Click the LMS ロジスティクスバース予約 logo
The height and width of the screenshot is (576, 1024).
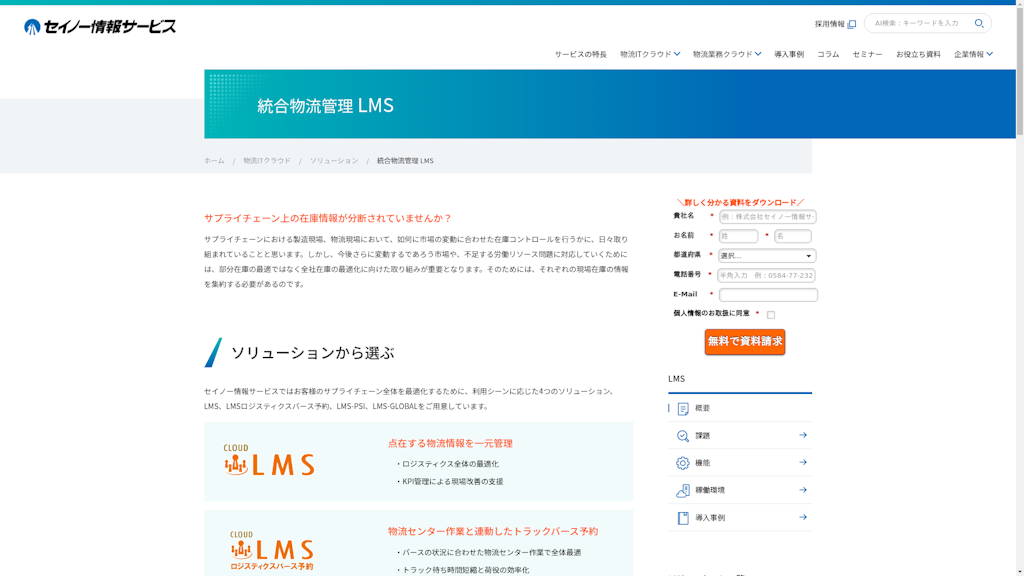tap(272, 551)
